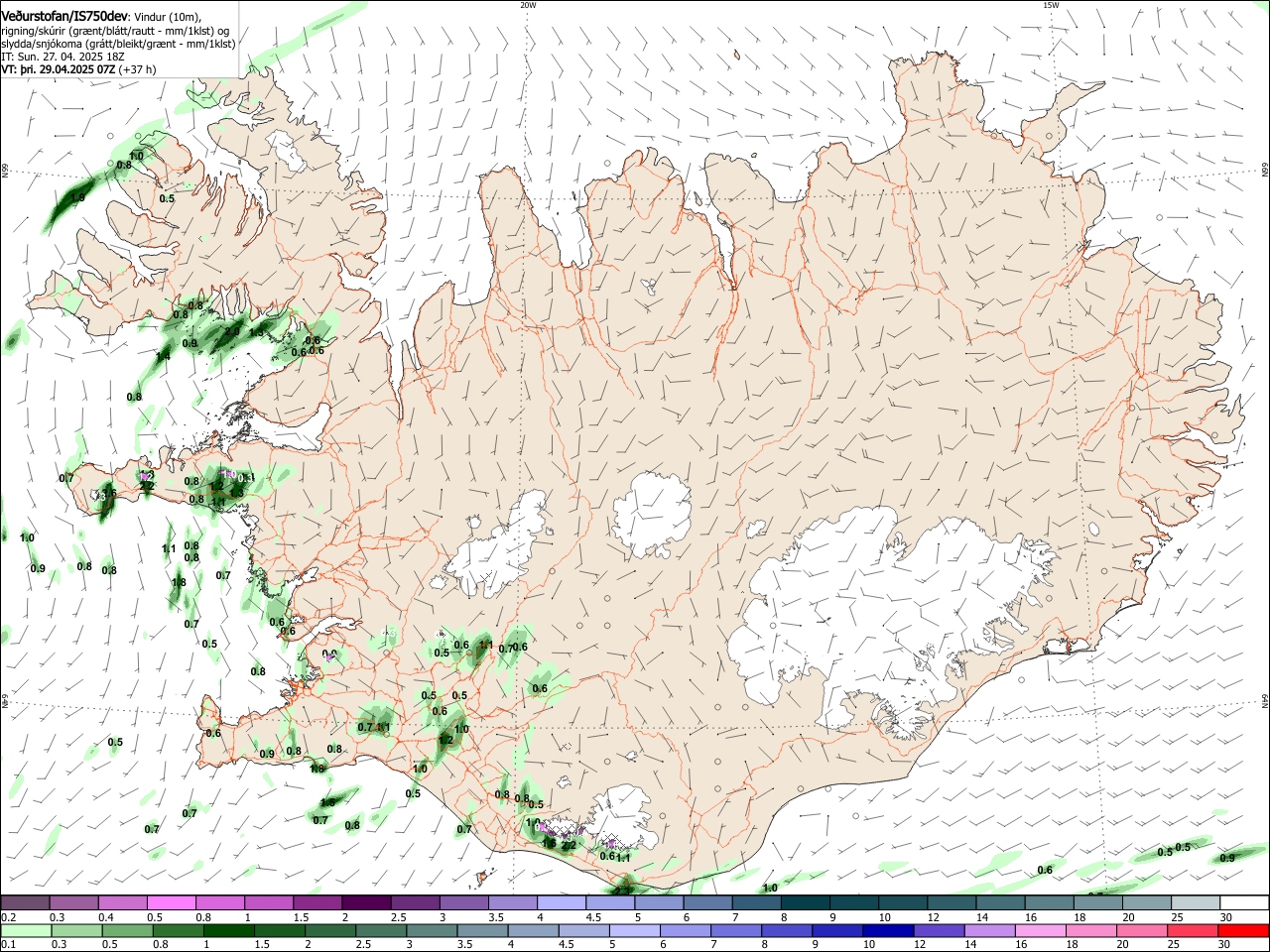Image resolution: width=1270 pixels, height=952 pixels.
Task: Select the snow scale swatch between 14 and 16
Action: tap(1001, 903)
